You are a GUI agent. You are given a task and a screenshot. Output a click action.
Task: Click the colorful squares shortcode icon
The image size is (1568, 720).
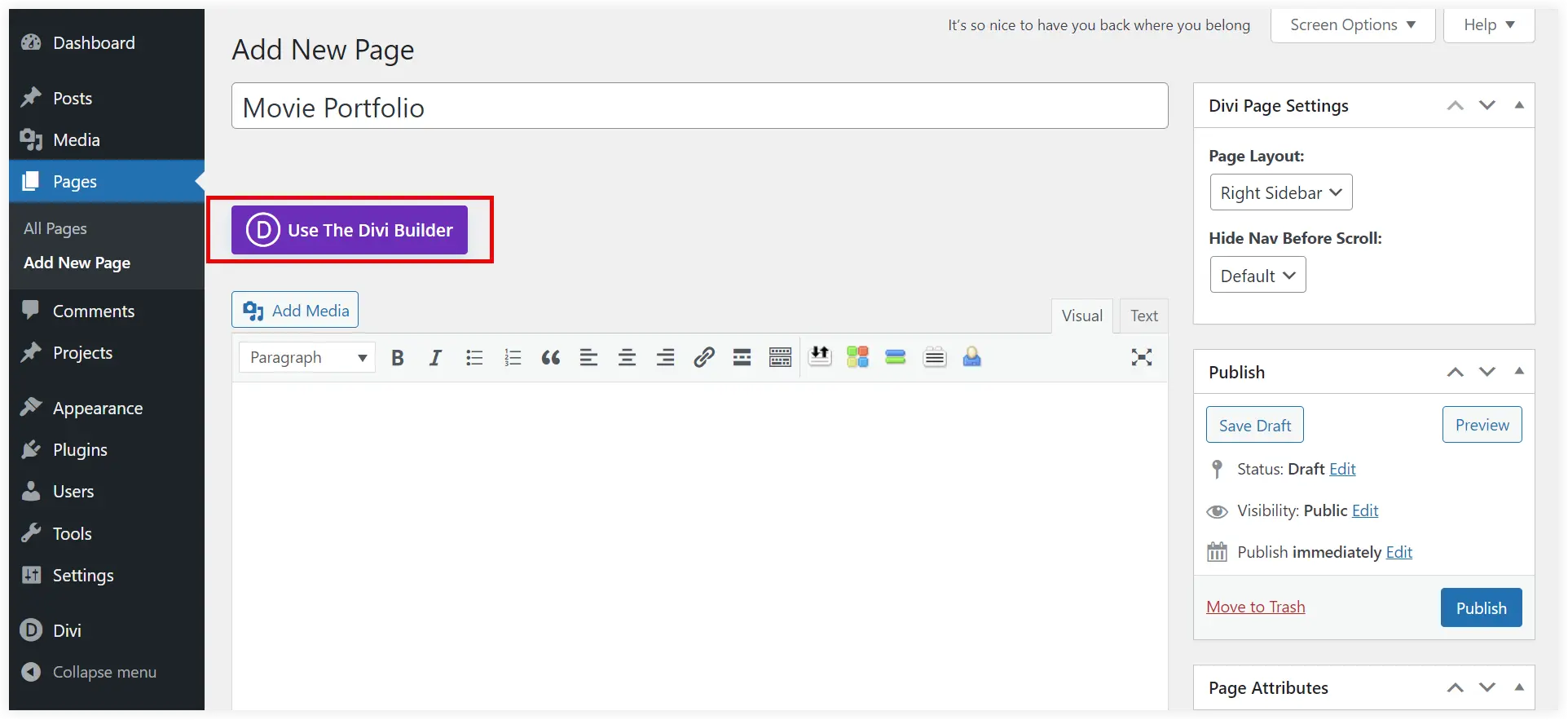tap(857, 356)
